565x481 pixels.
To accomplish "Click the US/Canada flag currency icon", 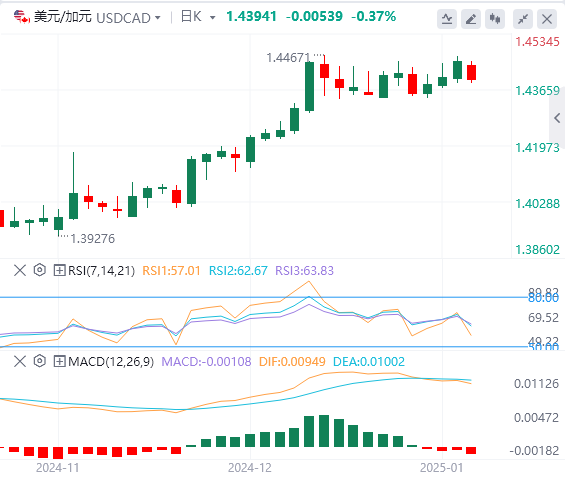I will tap(21, 17).
